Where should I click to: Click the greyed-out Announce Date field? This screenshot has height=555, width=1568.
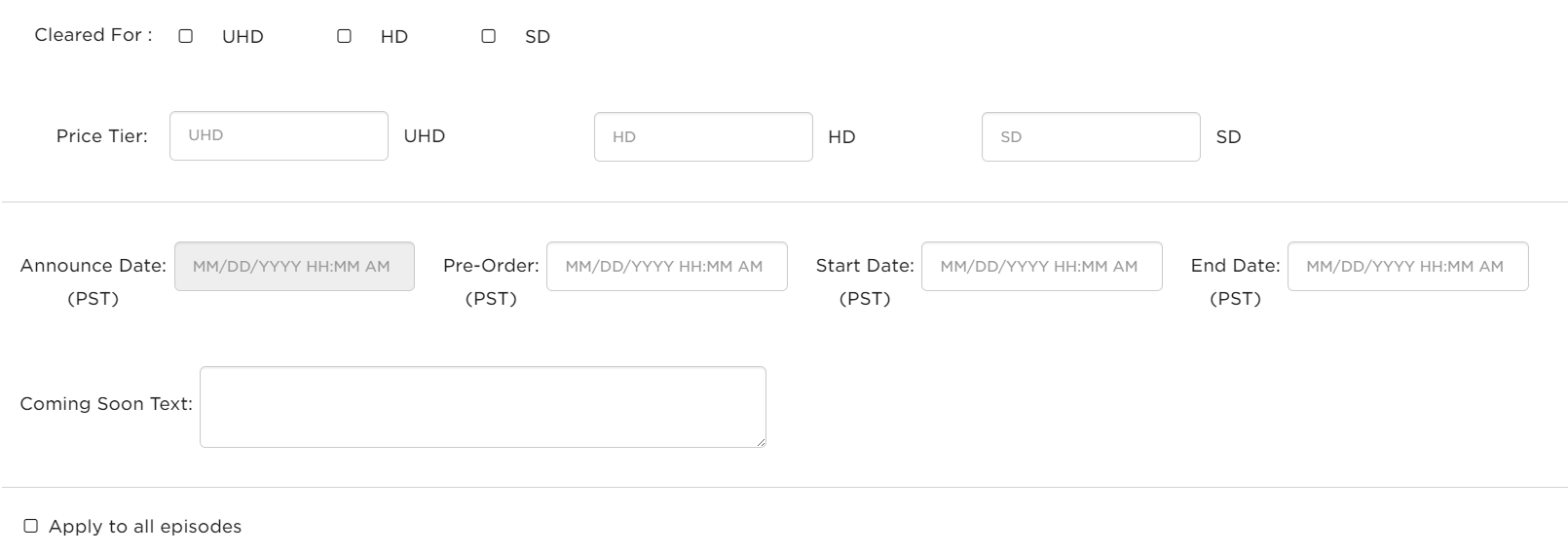pyautogui.click(x=294, y=266)
